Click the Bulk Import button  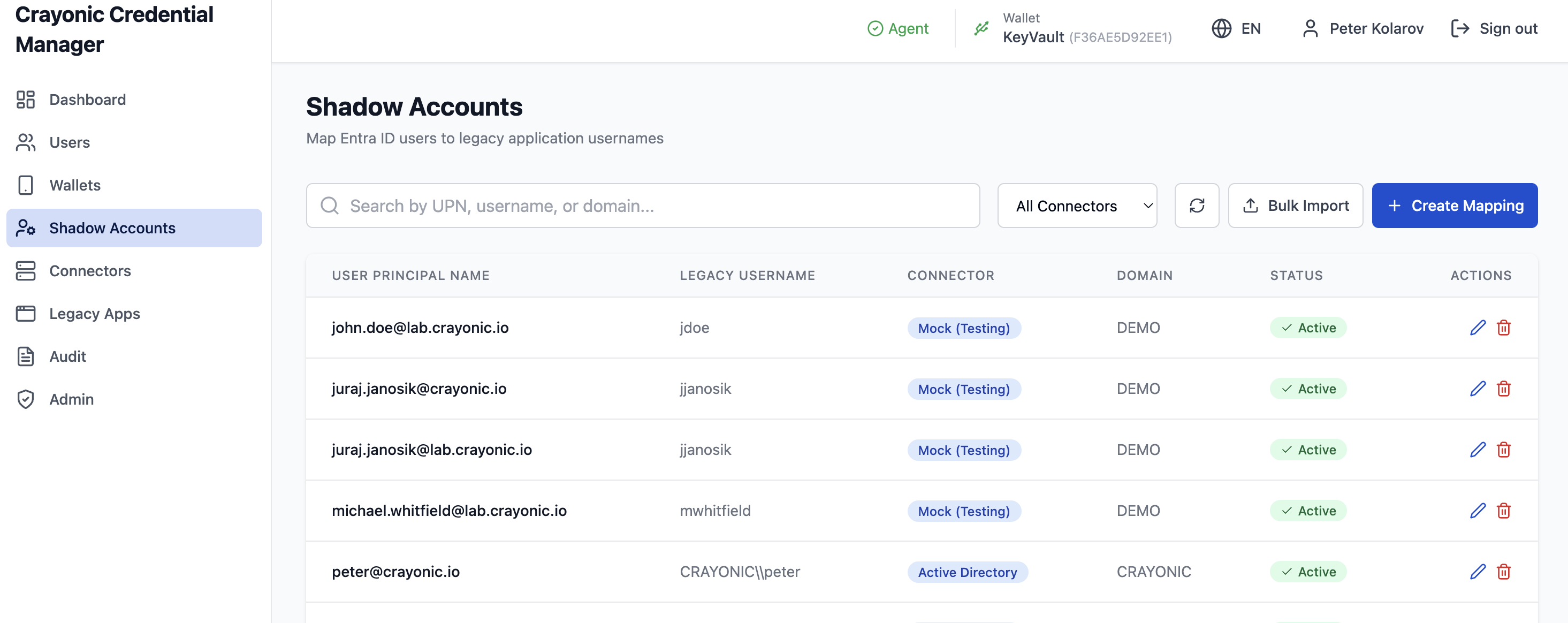tap(1295, 206)
